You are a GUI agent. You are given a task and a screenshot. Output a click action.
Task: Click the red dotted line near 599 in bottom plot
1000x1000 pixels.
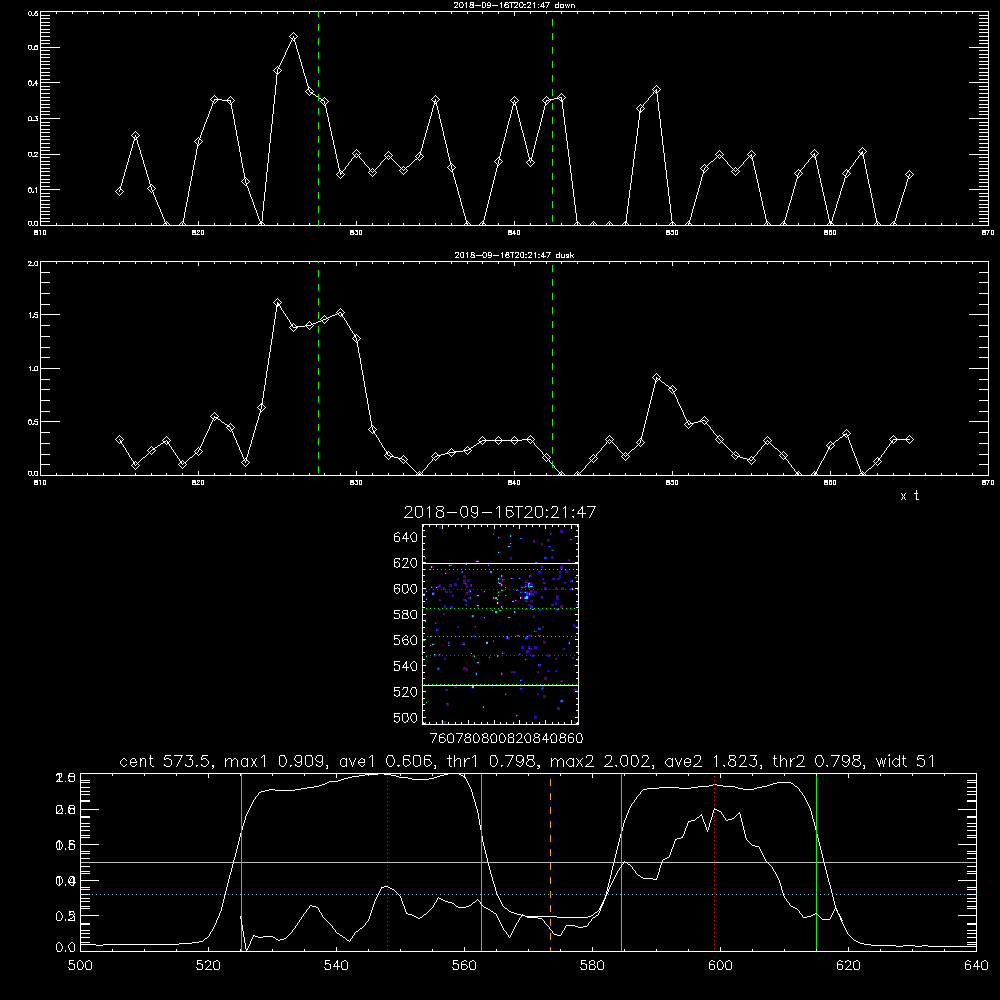[x=714, y=861]
